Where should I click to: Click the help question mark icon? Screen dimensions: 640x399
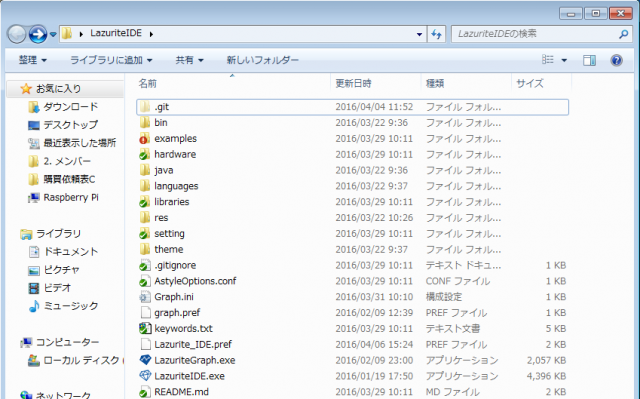pyautogui.click(x=616, y=60)
